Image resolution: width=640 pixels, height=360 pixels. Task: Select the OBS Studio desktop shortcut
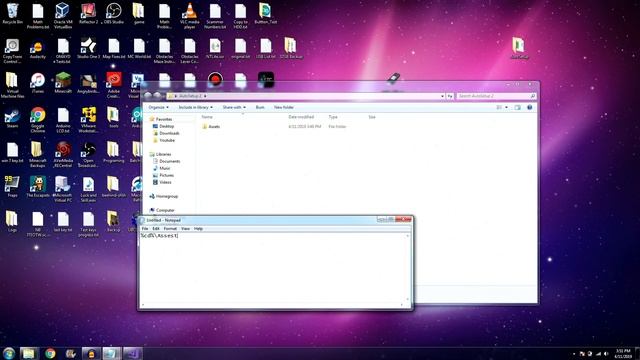(x=113, y=13)
